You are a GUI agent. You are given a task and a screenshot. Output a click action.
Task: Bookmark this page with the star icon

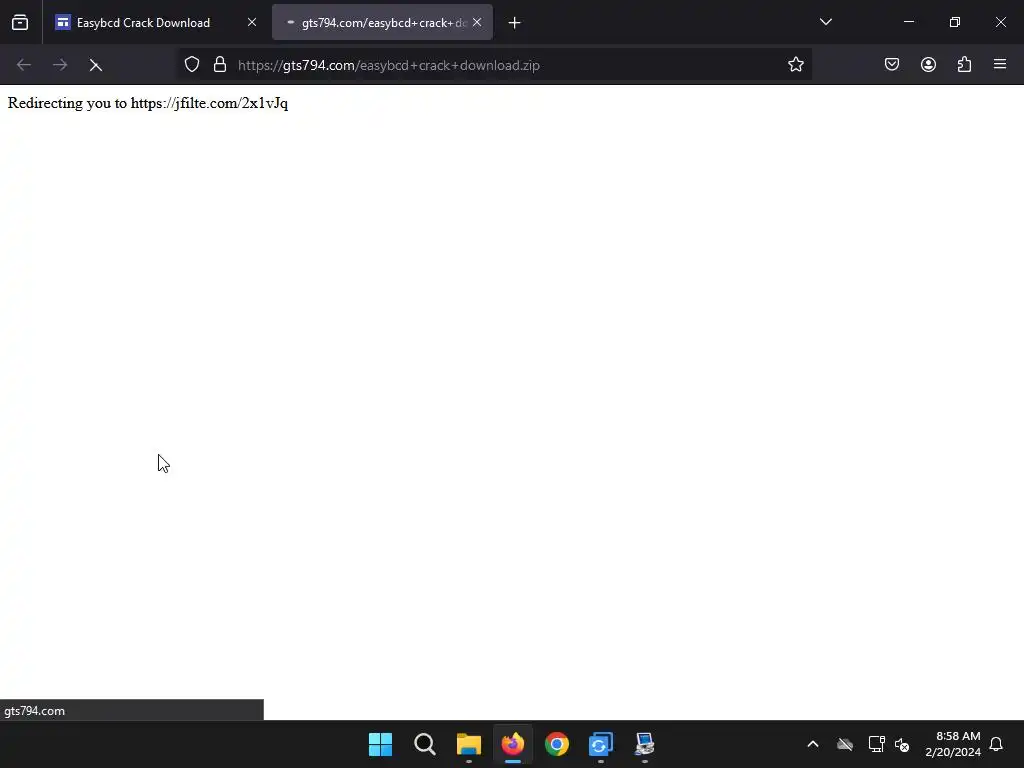tap(795, 65)
